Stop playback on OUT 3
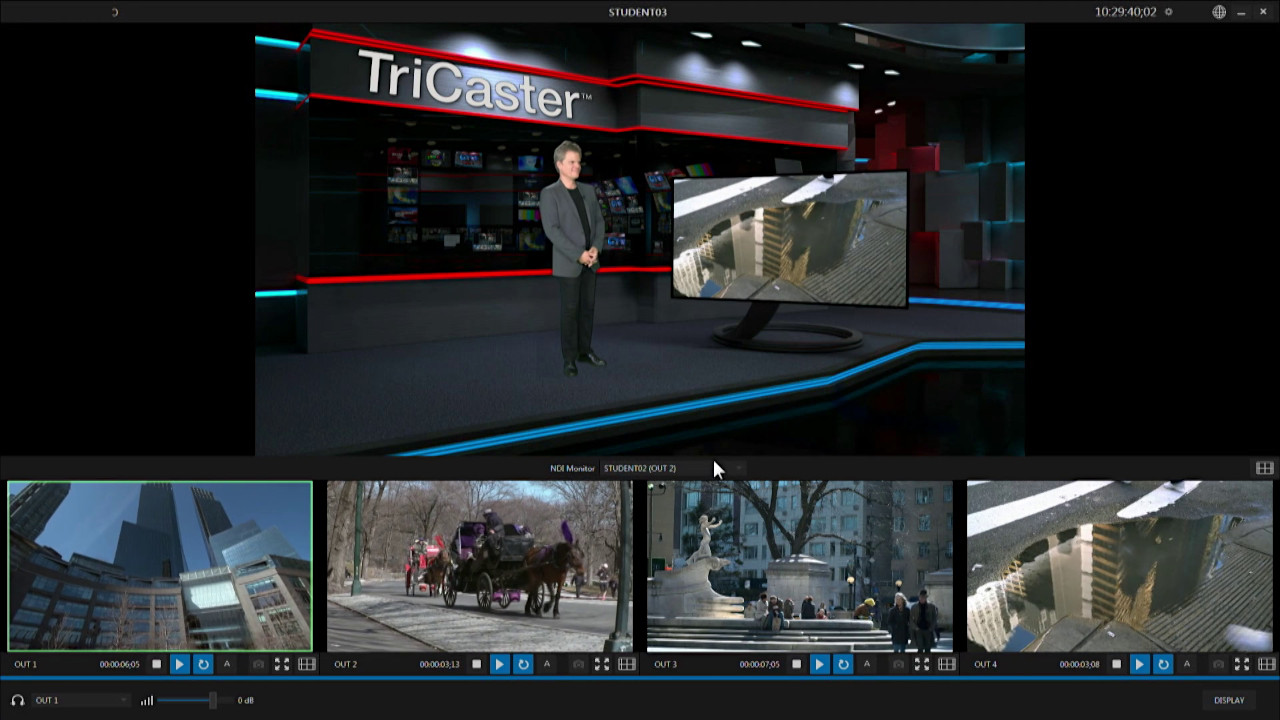Image resolution: width=1280 pixels, height=720 pixels. pyautogui.click(x=796, y=664)
